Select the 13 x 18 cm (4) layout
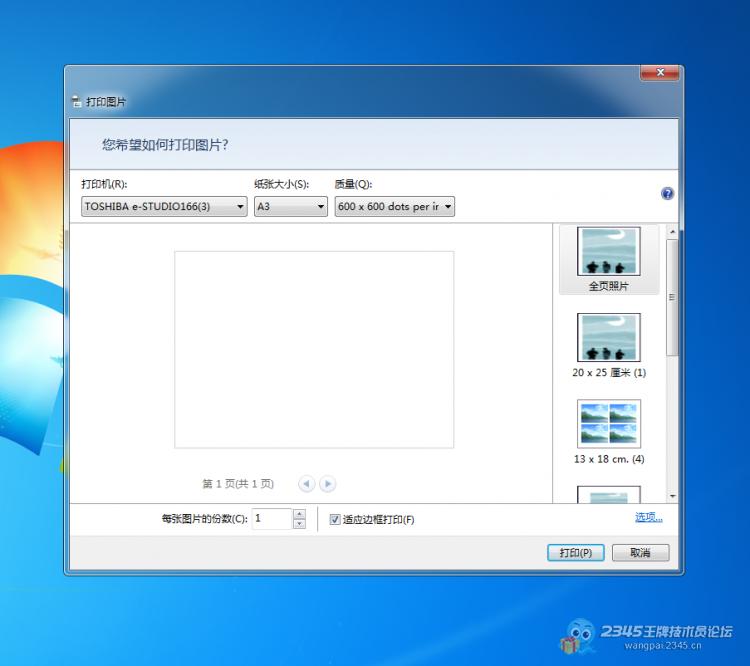This screenshot has width=750, height=666. pos(609,432)
